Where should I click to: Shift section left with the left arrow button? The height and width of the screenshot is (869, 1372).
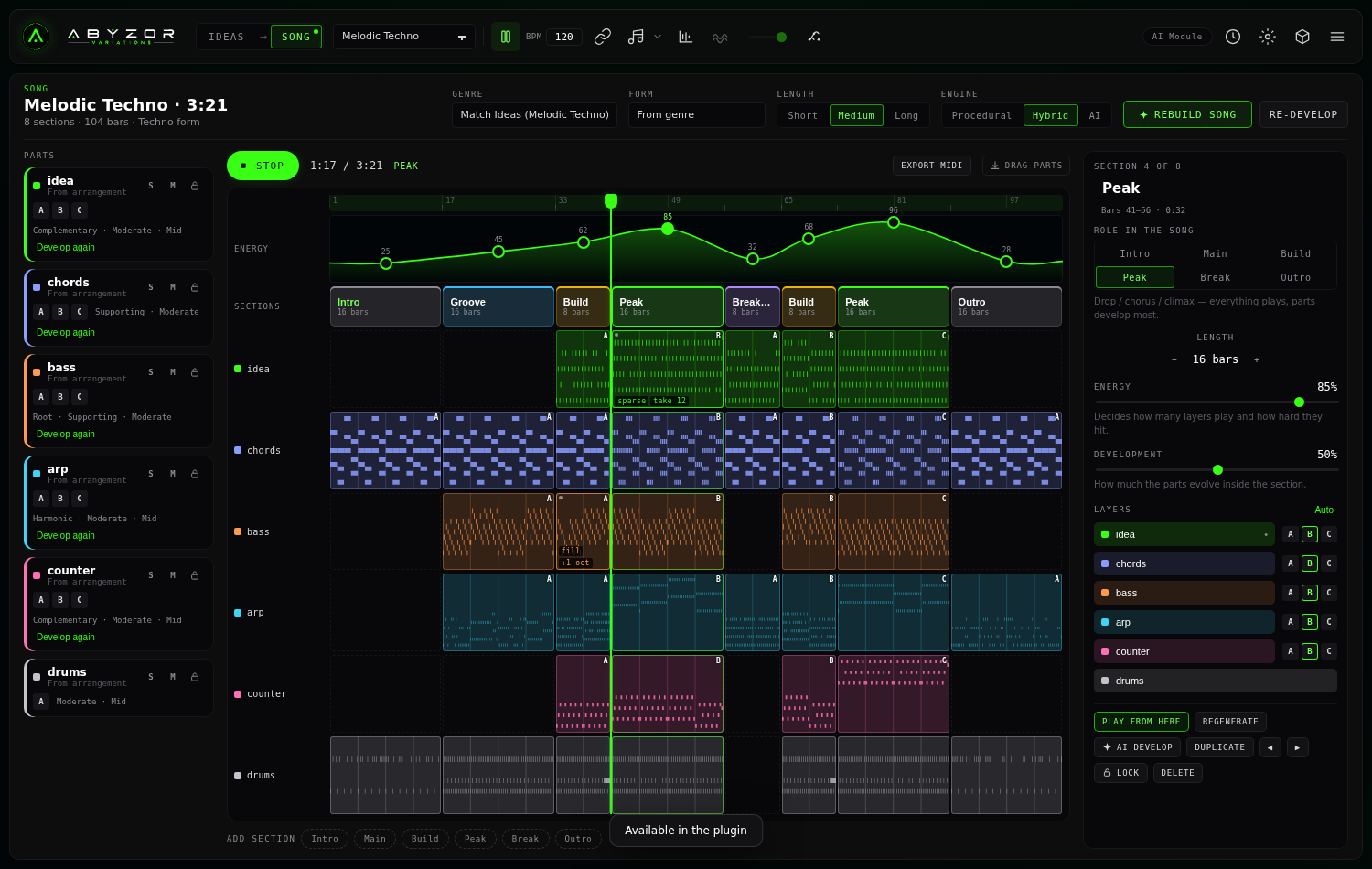[x=1270, y=747]
